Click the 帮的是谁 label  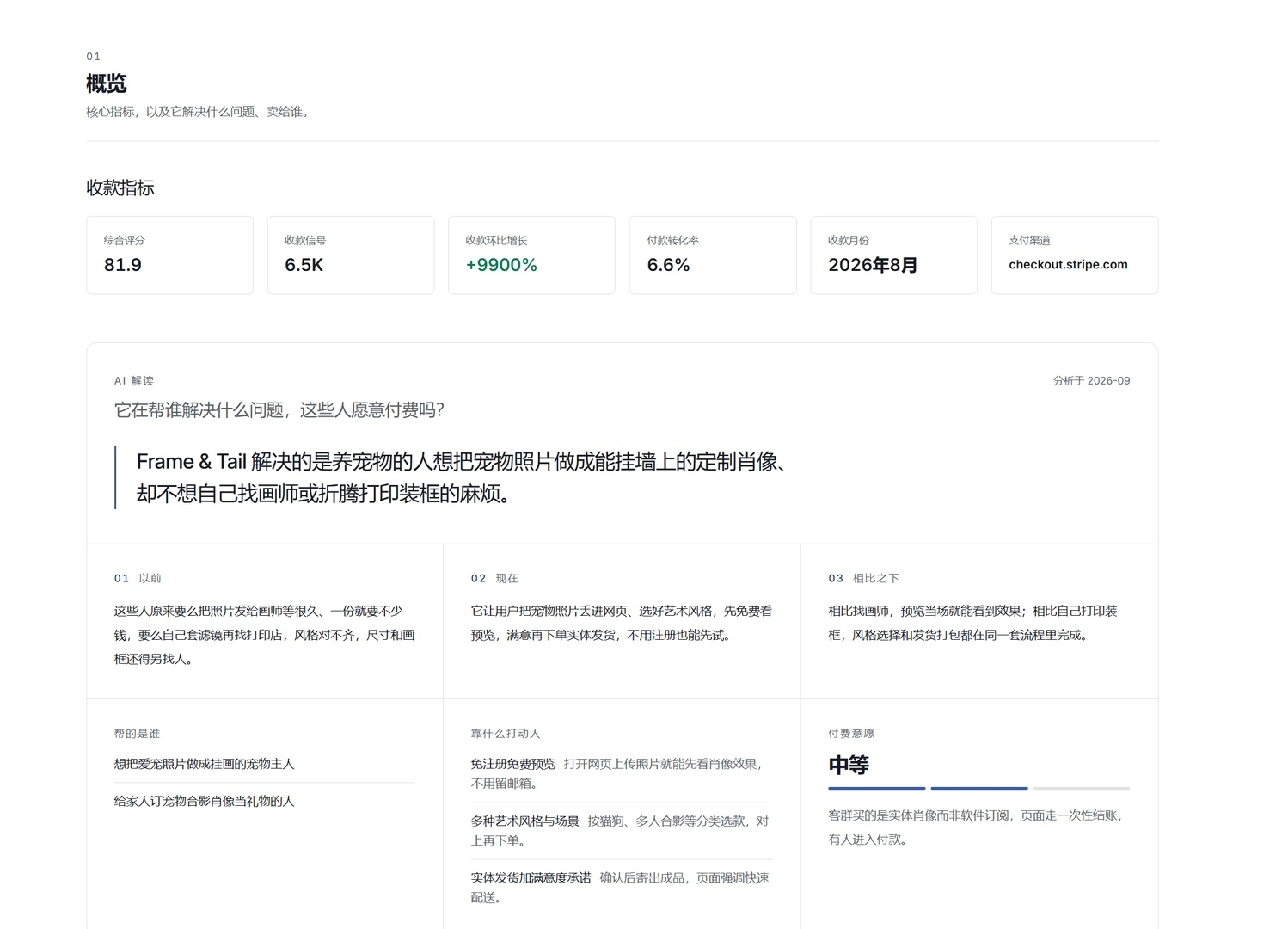(x=137, y=734)
